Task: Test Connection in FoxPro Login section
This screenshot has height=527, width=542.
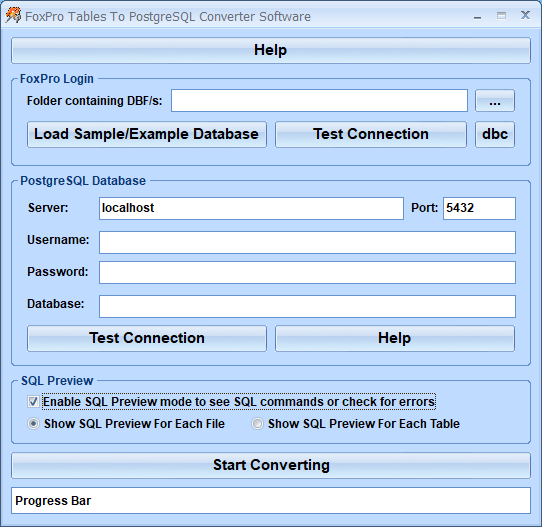Action: 371,134
